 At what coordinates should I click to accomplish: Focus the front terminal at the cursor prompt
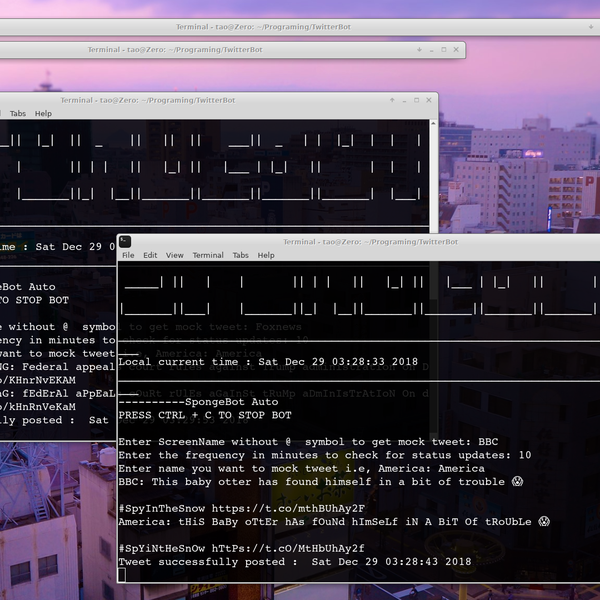(x=122, y=575)
